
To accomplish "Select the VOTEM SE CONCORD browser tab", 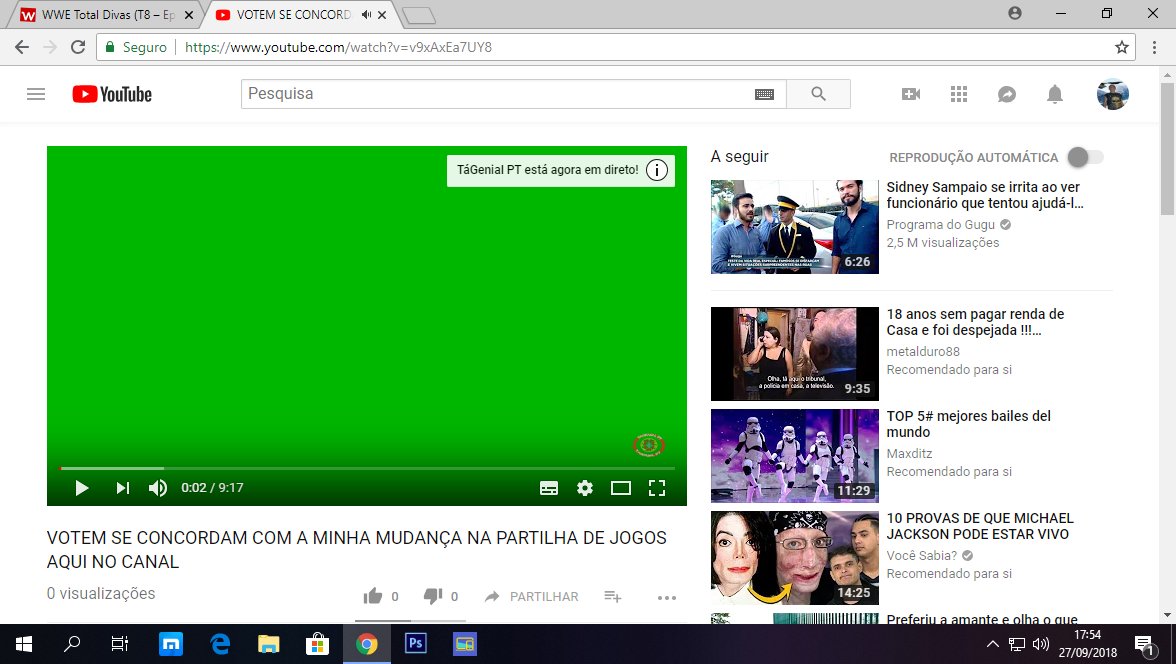I will coord(292,14).
